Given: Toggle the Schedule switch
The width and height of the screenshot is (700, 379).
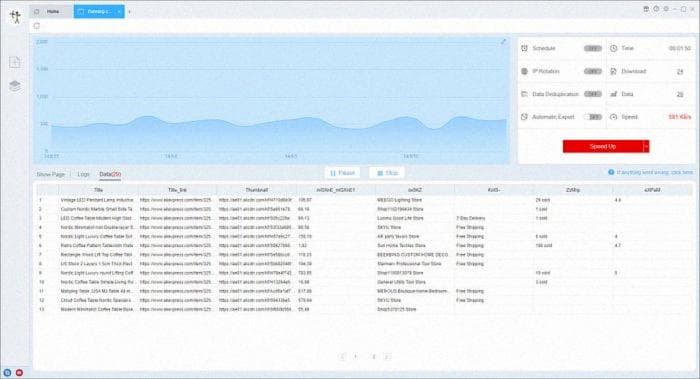Looking at the screenshot, I should point(593,48).
